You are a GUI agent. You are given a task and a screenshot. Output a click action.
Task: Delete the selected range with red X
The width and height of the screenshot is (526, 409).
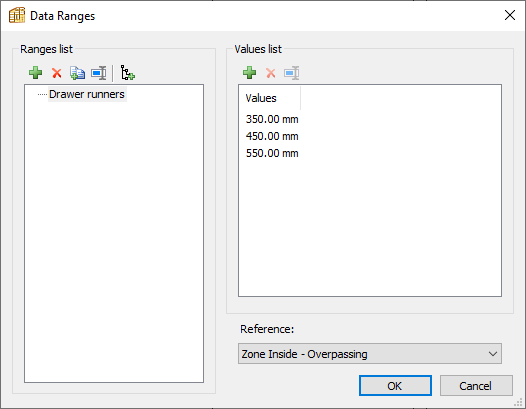coord(57,73)
